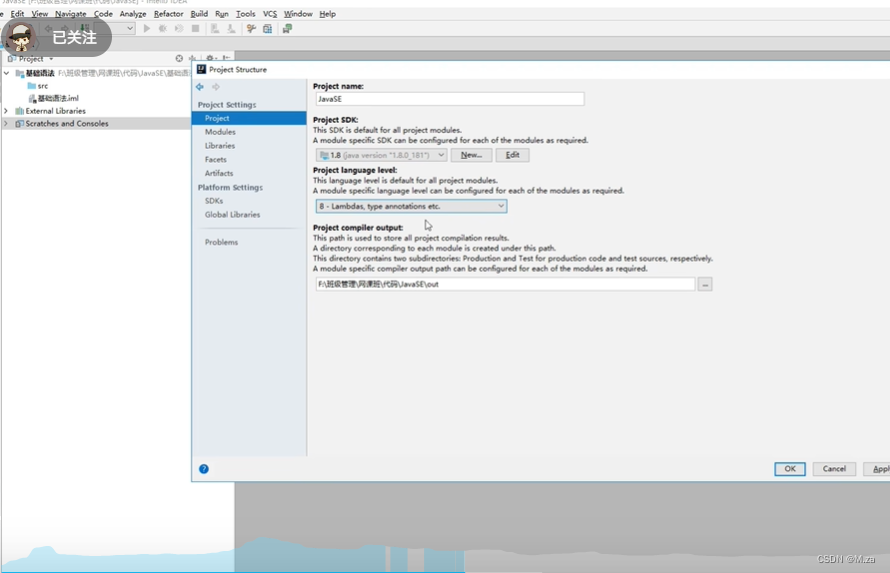This screenshot has height=573, width=890.
Task: Click the Project Structure toolbar icon
Action: pyautogui.click(x=267, y=28)
